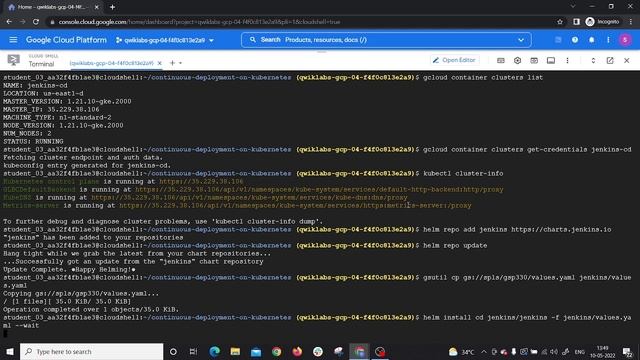This screenshot has width=640, height=360.
Task: Click the 'Update Complete. Happy Helming!' line
Action: pos(69,269)
